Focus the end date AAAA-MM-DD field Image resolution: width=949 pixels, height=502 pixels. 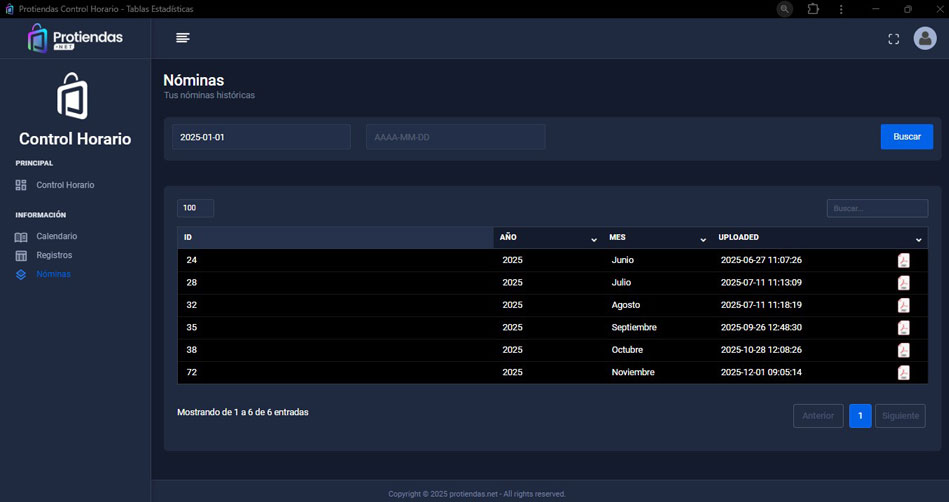click(455, 137)
